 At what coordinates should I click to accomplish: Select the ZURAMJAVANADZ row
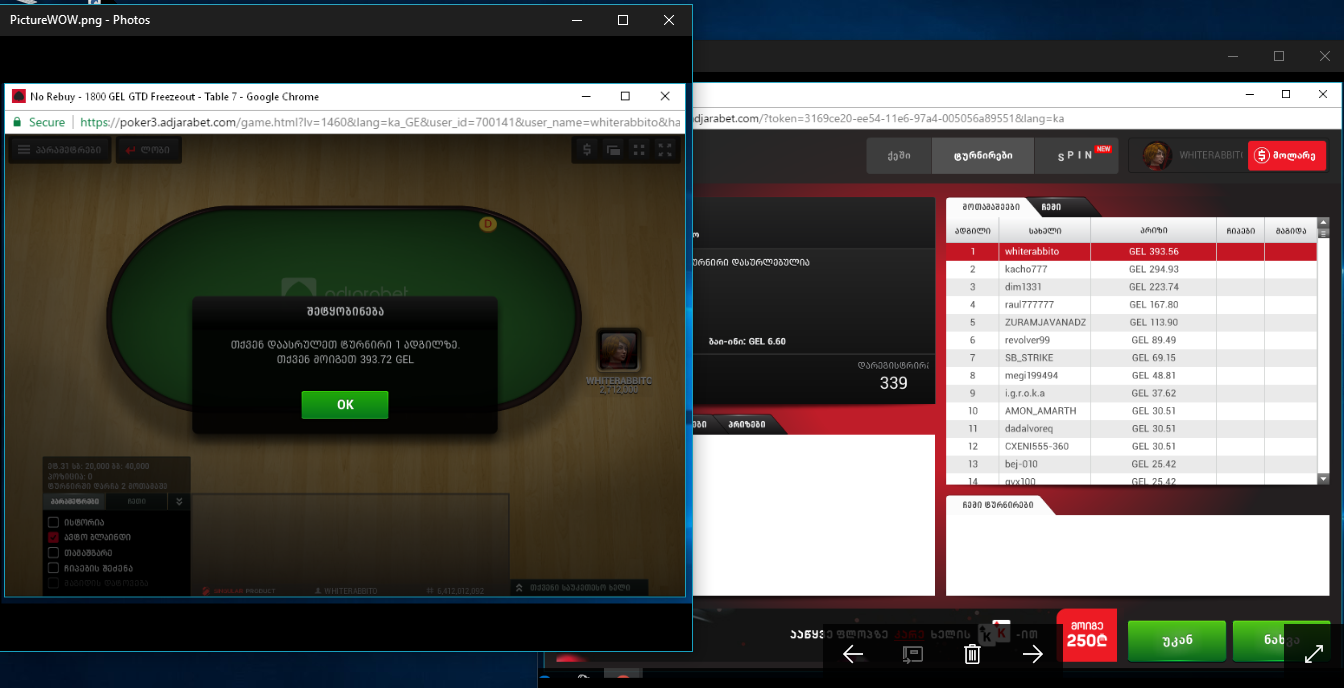(x=1131, y=322)
